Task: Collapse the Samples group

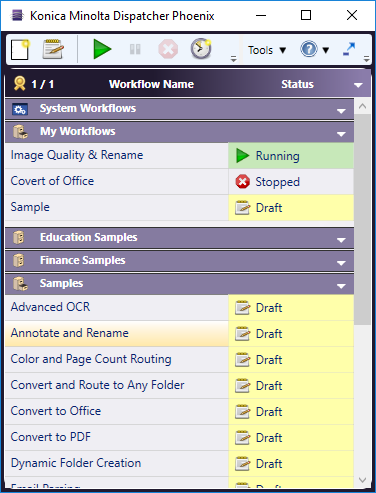Action: (x=341, y=286)
